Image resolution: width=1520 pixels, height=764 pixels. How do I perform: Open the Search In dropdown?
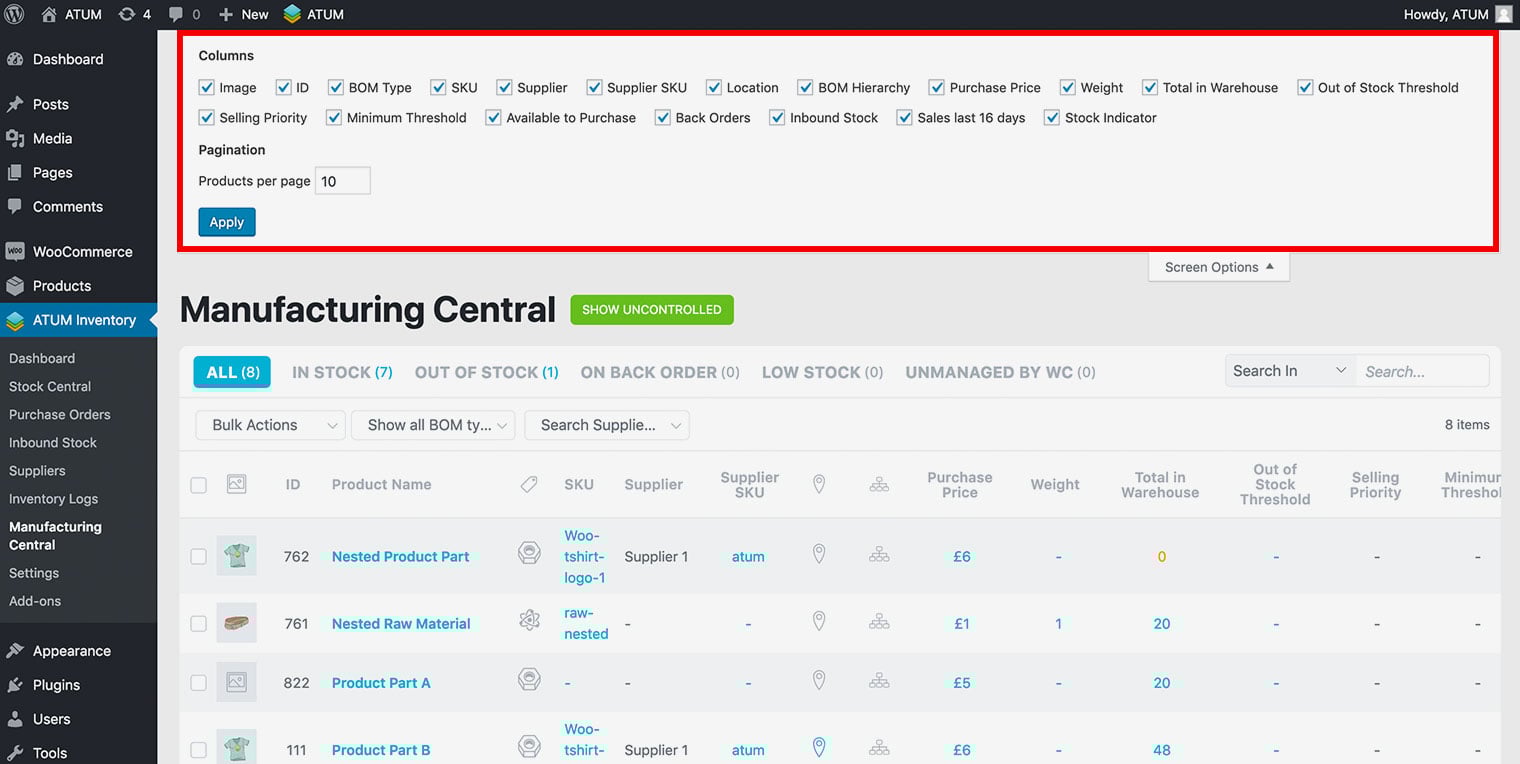(x=1289, y=371)
